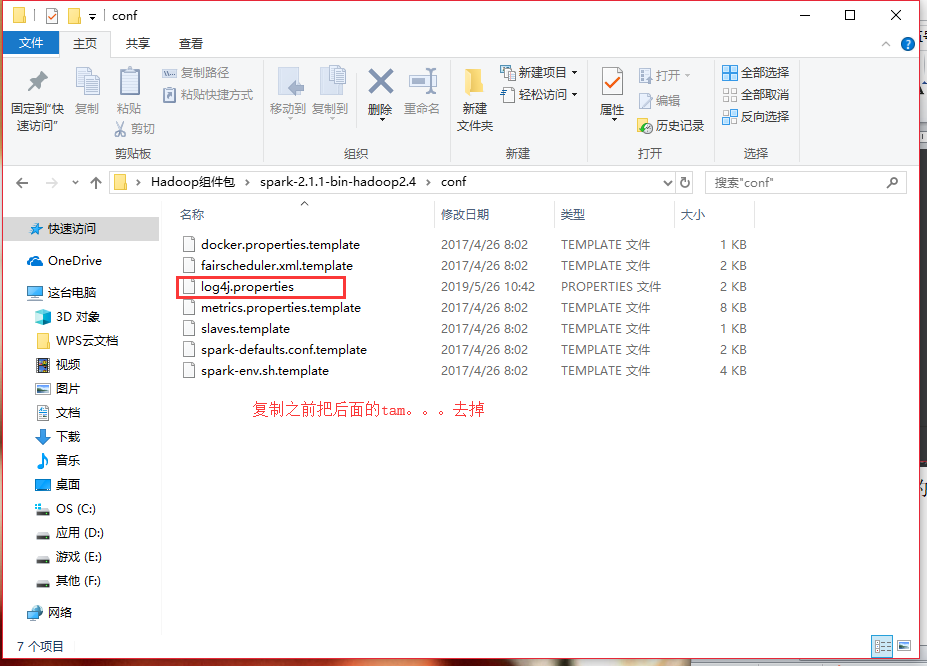Open the 共享 ribbon tab
This screenshot has width=927, height=666.
(137, 44)
